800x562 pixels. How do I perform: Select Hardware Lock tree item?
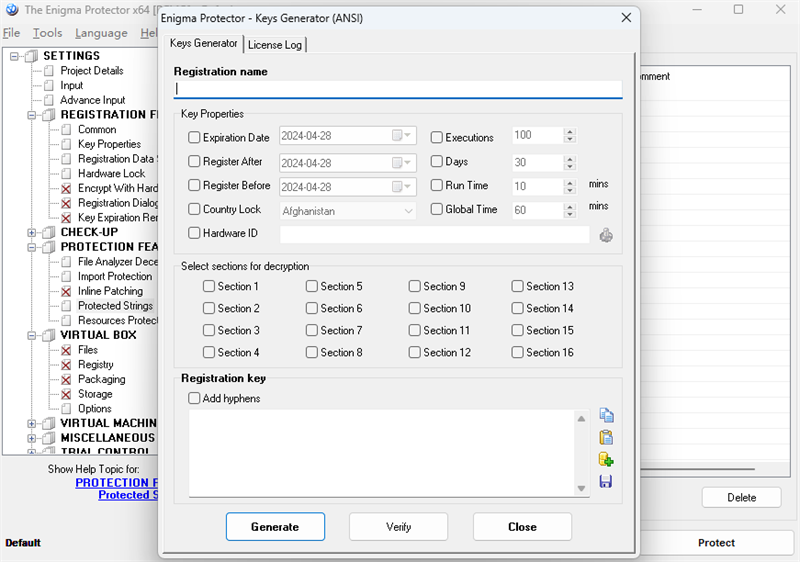(x=111, y=174)
